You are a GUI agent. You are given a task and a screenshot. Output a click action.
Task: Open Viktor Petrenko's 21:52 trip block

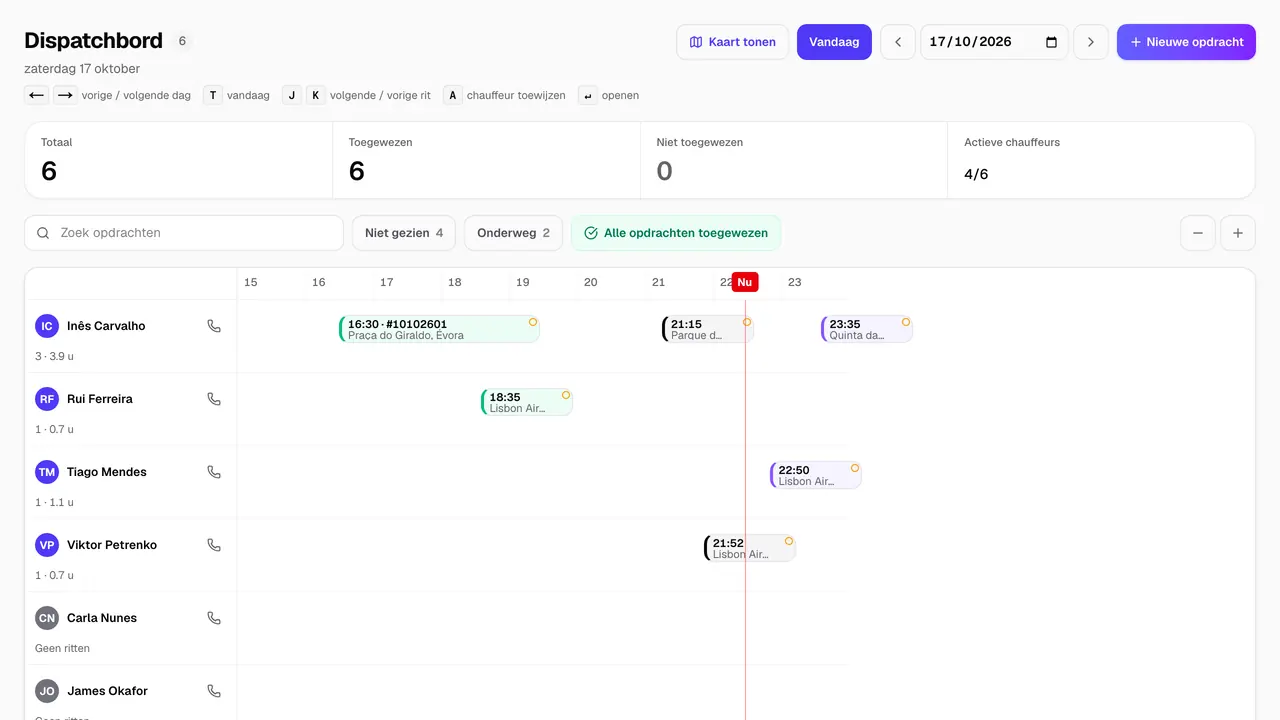[750, 548]
